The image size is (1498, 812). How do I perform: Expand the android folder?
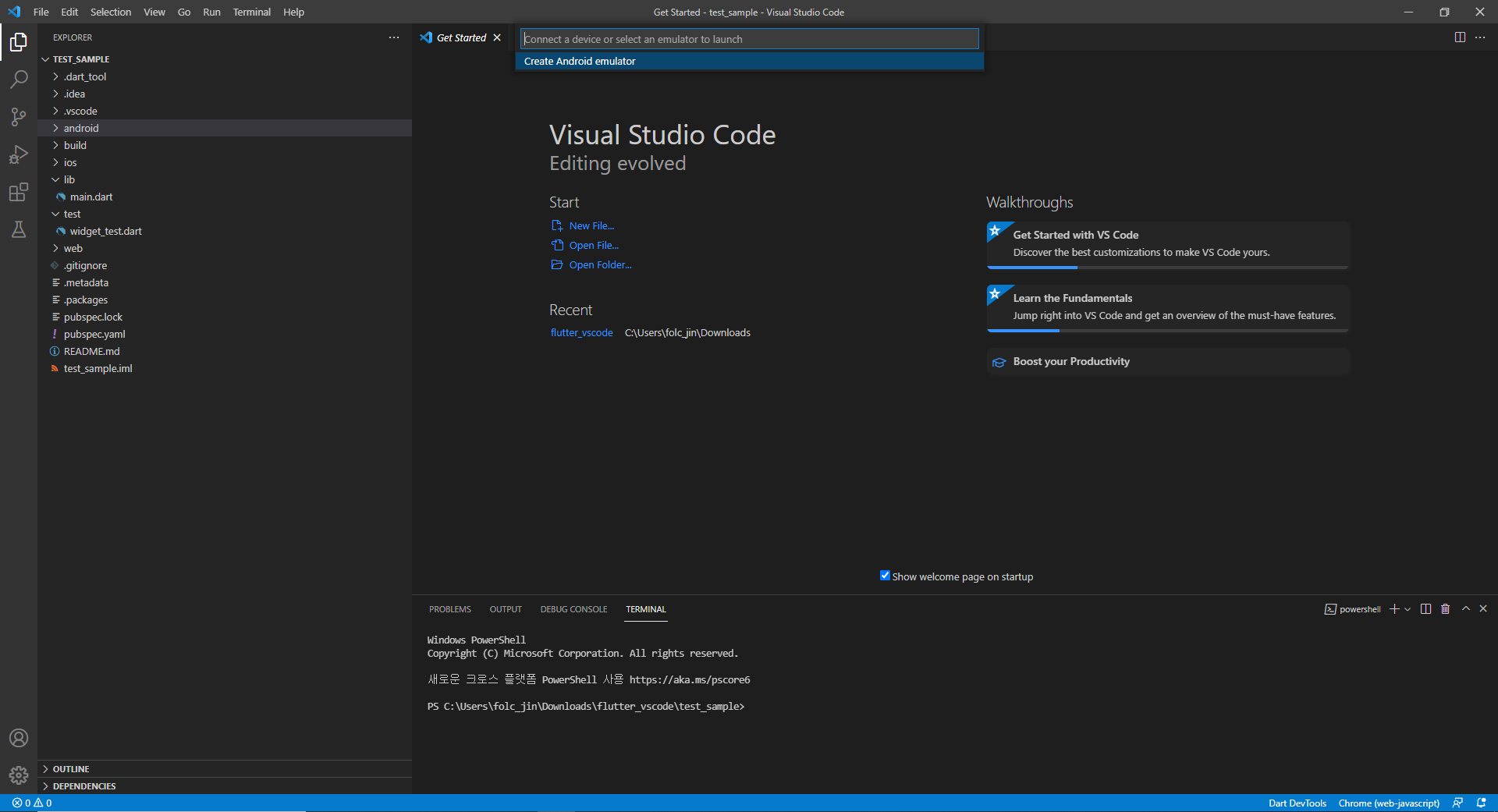55,128
